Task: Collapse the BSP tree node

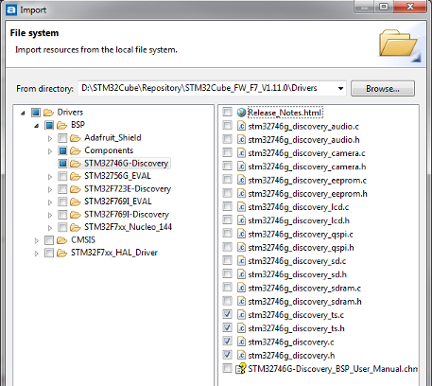Action: coord(36,126)
